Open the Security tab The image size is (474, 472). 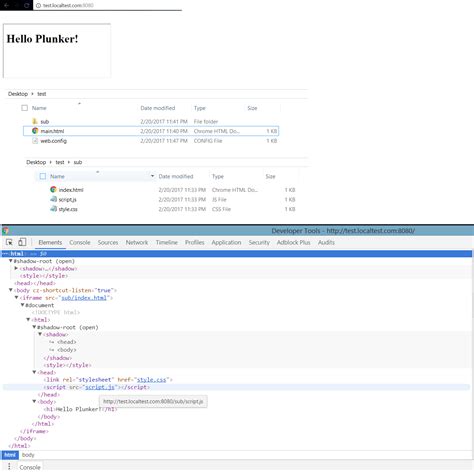(x=259, y=242)
